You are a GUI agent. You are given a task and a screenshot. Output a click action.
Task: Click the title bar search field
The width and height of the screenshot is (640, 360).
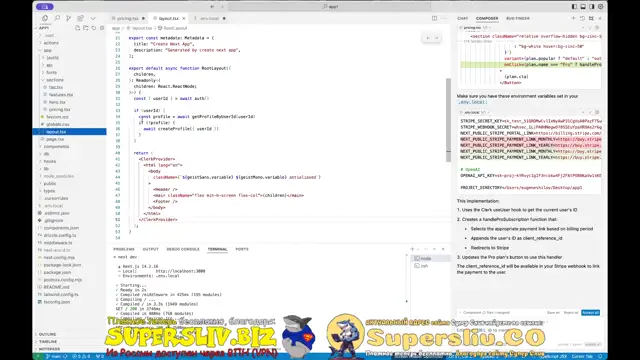pyautogui.click(x=329, y=7)
